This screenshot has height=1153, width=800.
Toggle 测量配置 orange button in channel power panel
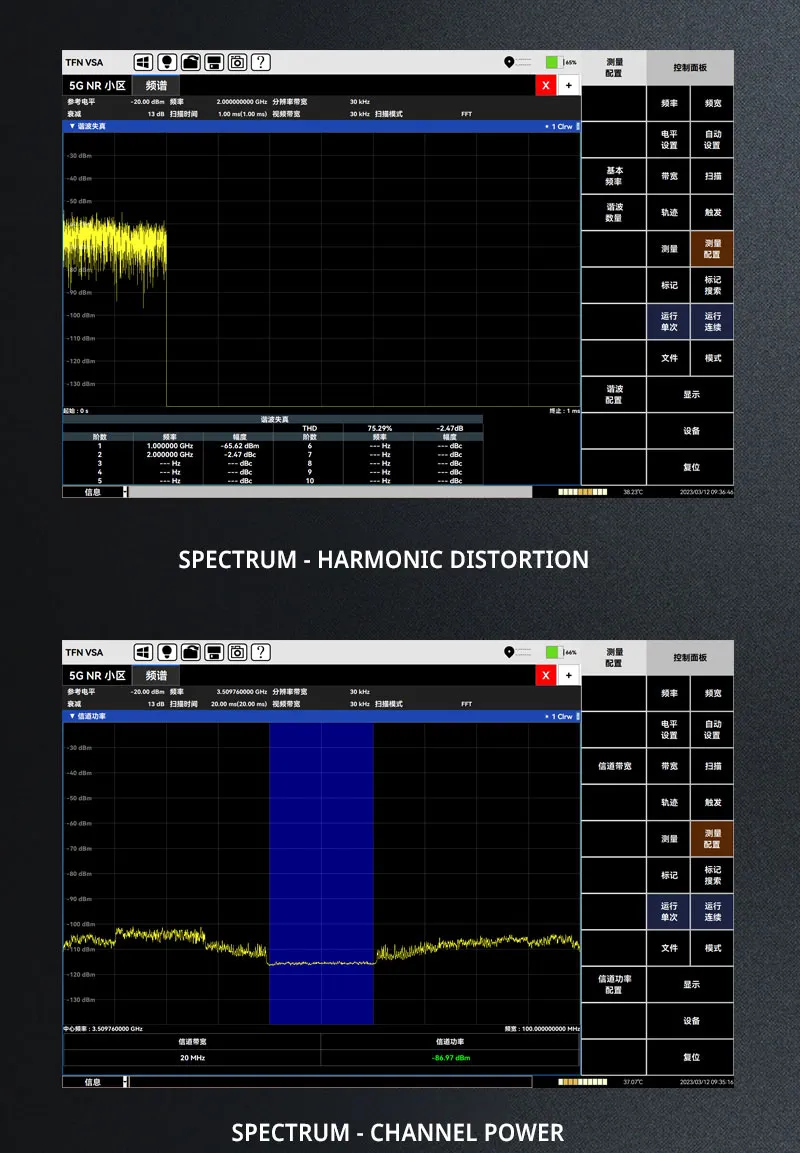click(x=712, y=839)
